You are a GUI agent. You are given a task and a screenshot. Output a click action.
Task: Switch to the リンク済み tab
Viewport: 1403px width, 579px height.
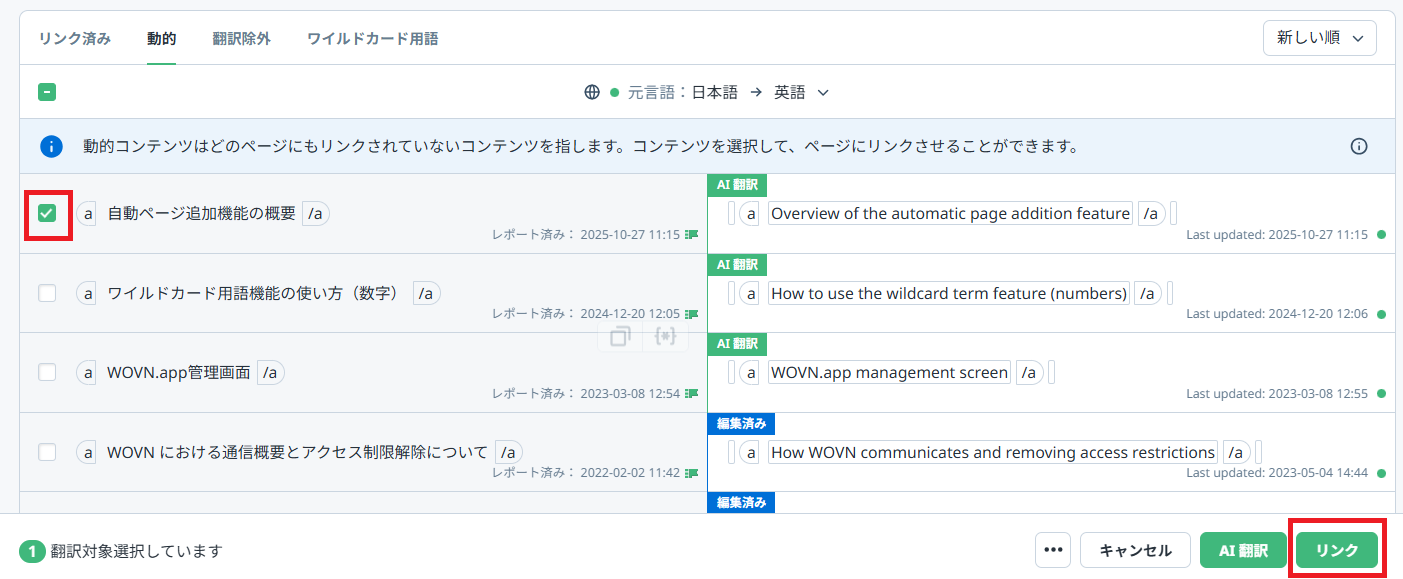[x=74, y=38]
